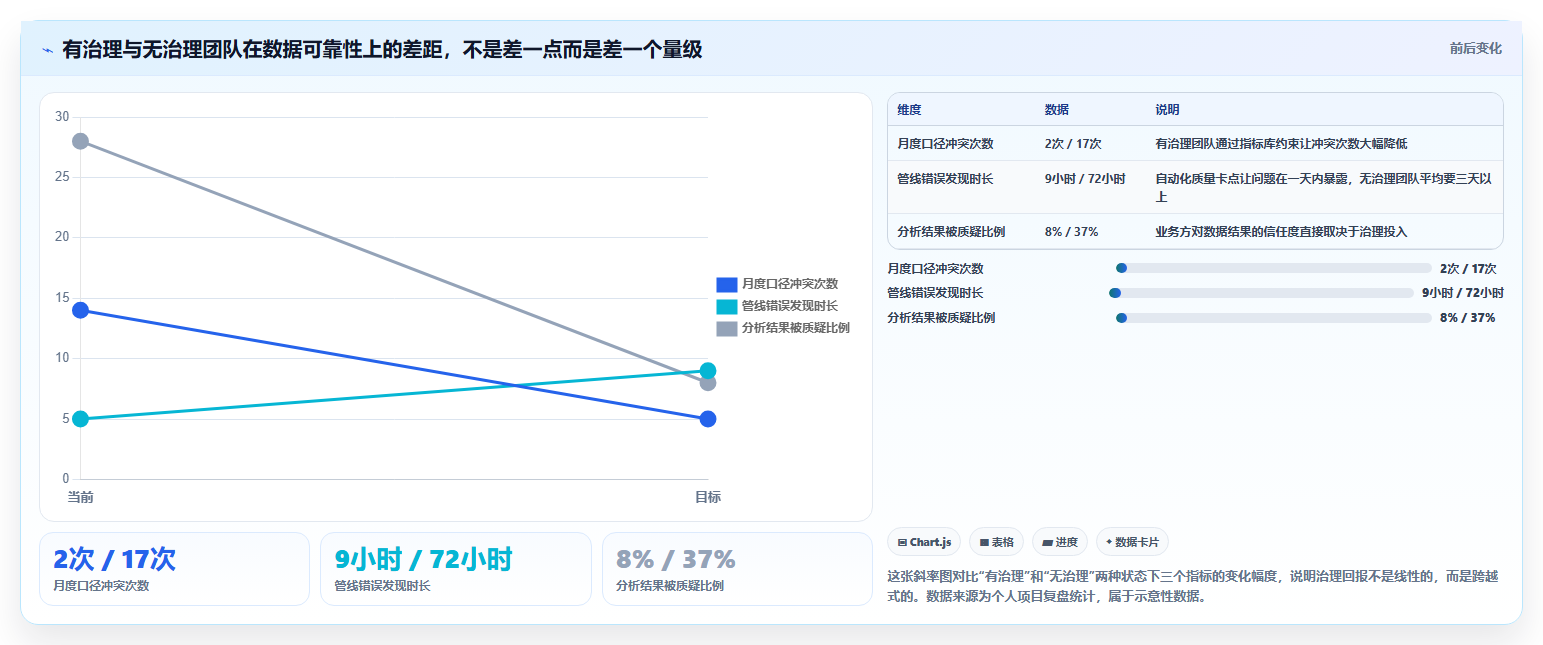Viewport: 1543px width, 645px height.
Task: Click the blue data point at 当前 14
Action: 80,310
